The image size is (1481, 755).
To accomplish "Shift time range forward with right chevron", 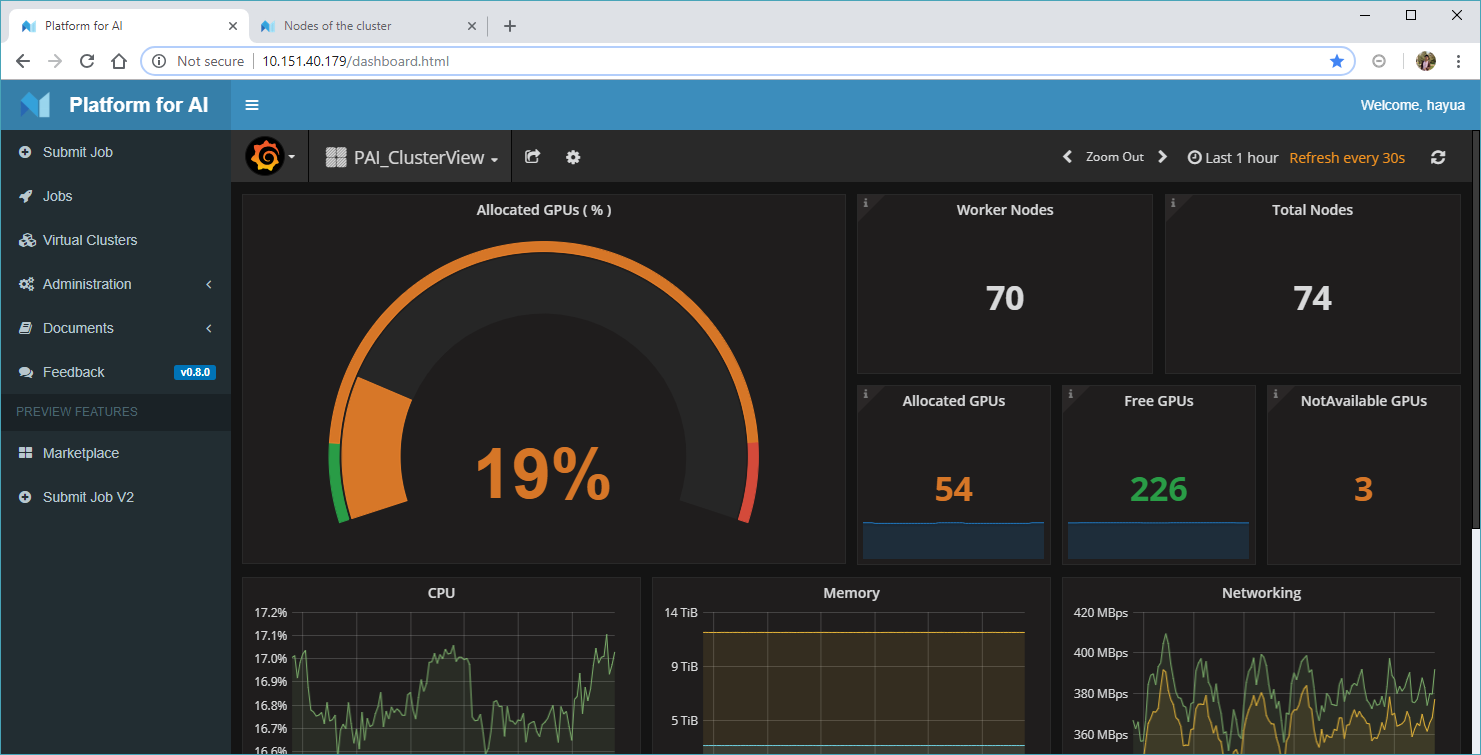I will pyautogui.click(x=1162, y=157).
